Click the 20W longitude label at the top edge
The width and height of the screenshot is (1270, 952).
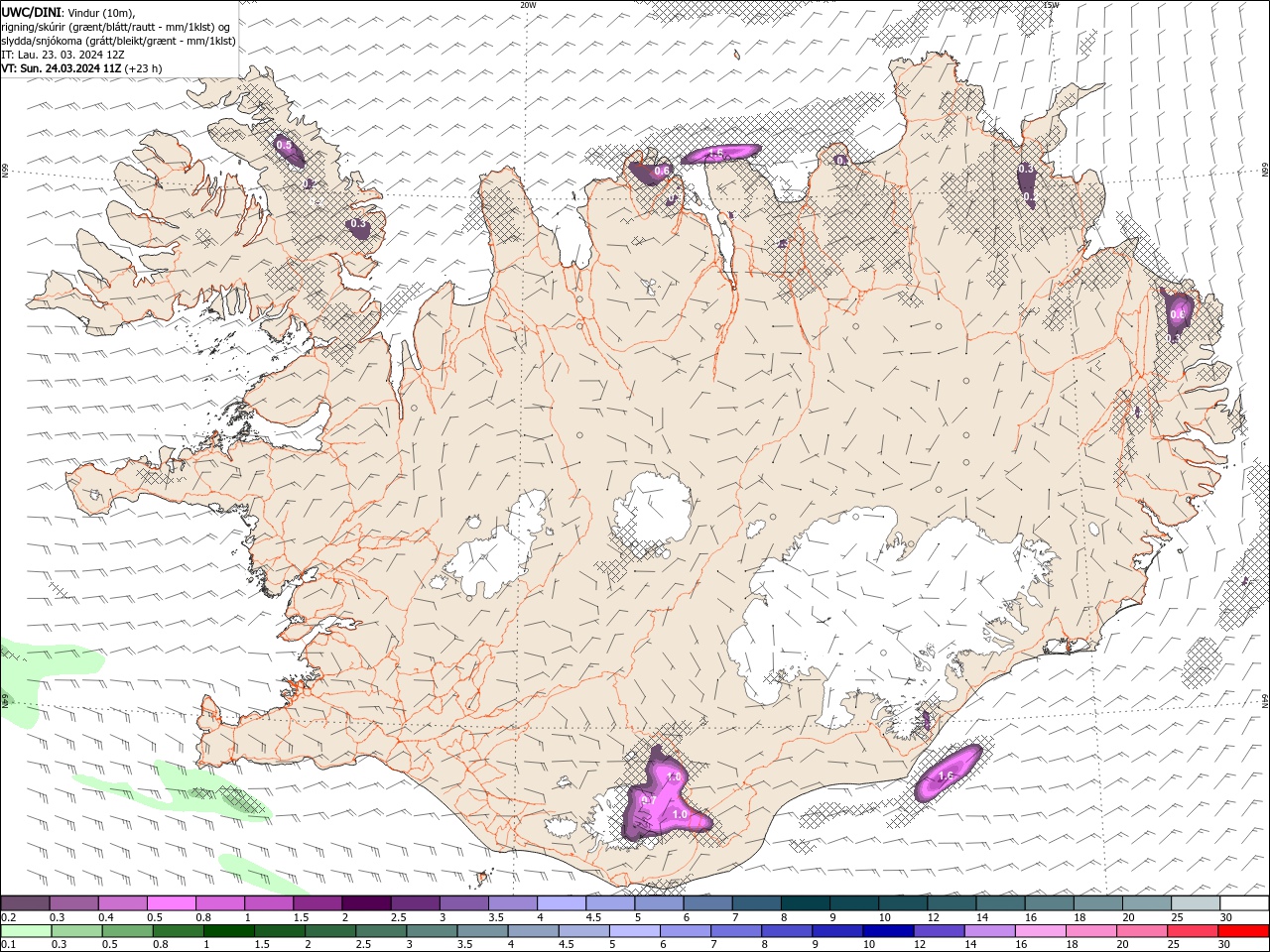point(528,5)
